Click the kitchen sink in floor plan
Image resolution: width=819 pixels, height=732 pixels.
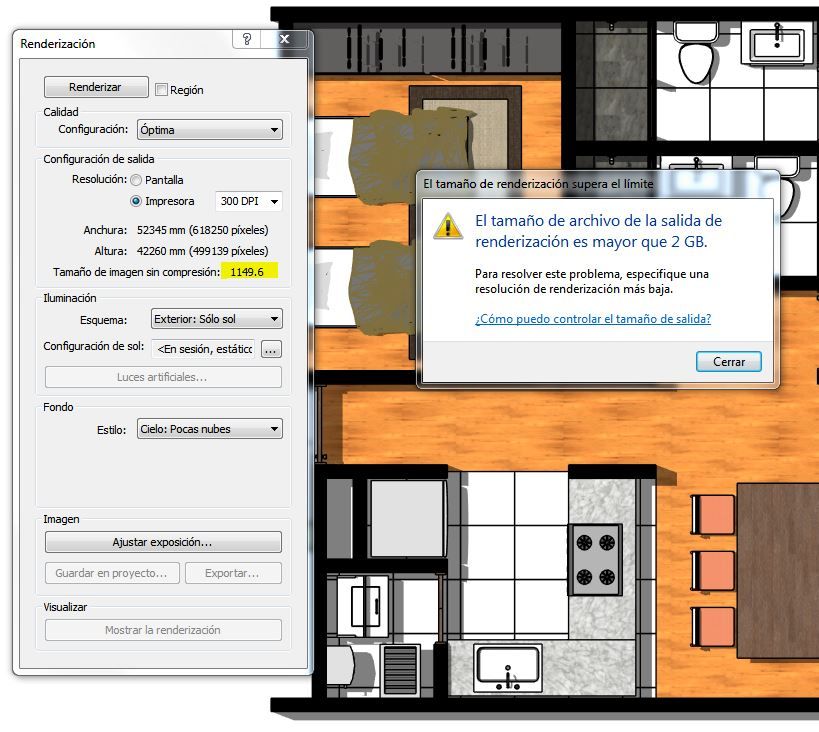(508, 669)
